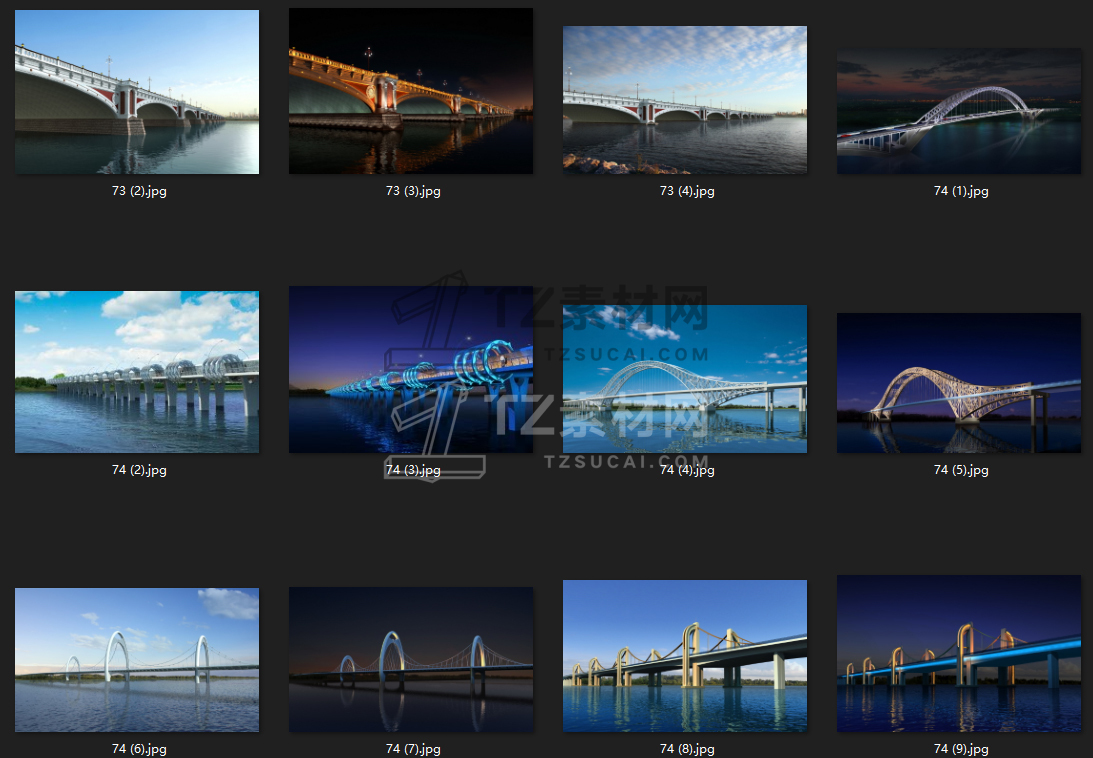Click file name 74 (7).jpg
1093x758 pixels.
[x=413, y=749]
